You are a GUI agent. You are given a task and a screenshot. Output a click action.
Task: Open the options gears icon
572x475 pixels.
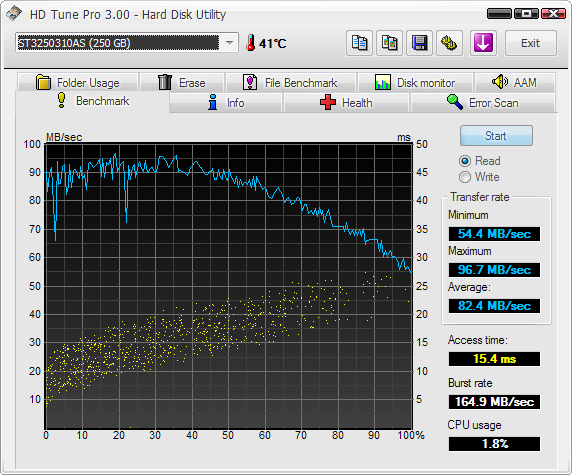tap(449, 43)
